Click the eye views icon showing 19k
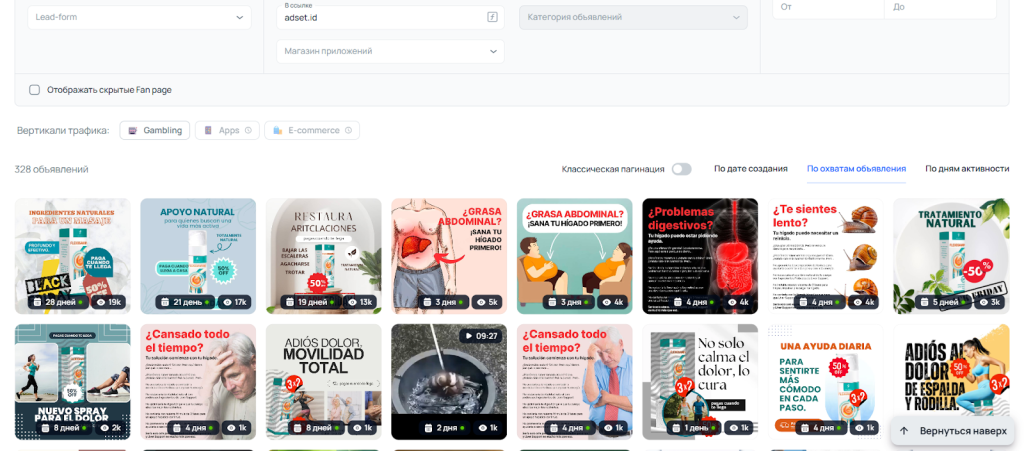Screen dimensions: 1024x451 pyautogui.click(x=99, y=301)
